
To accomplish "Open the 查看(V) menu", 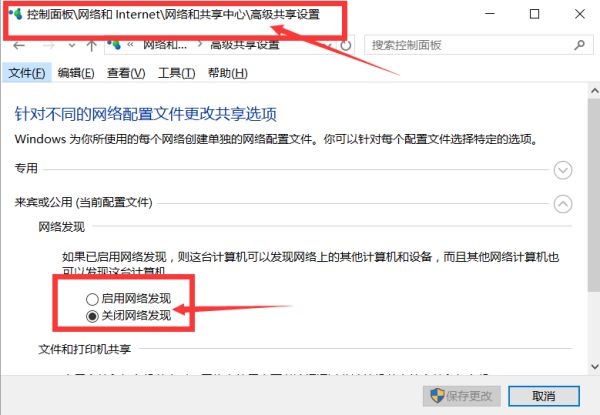I will coord(126,73).
